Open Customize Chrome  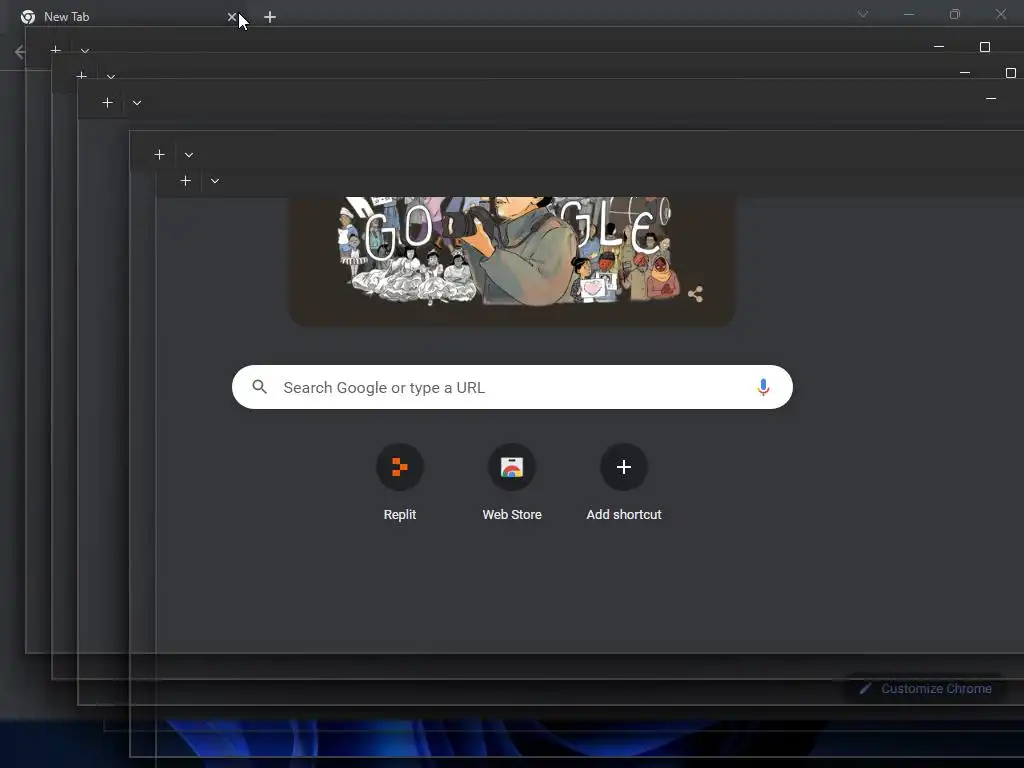(926, 688)
